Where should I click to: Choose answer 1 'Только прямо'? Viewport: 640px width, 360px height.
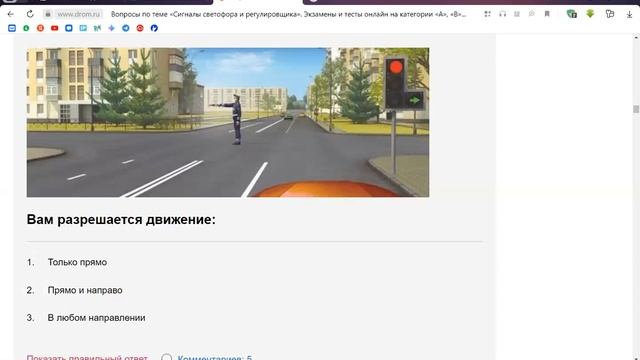point(77,262)
